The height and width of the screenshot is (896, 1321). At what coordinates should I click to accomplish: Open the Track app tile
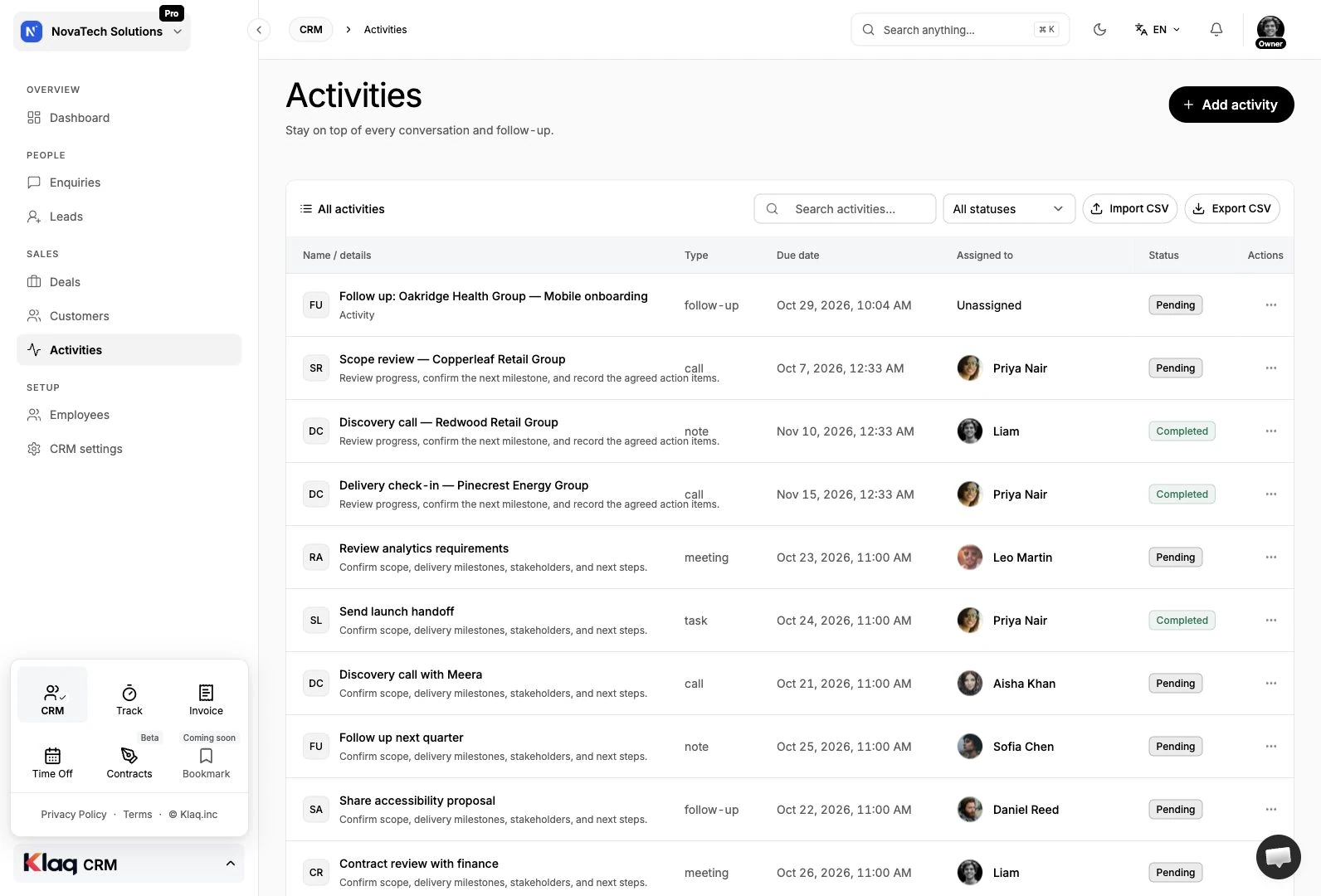(x=129, y=699)
